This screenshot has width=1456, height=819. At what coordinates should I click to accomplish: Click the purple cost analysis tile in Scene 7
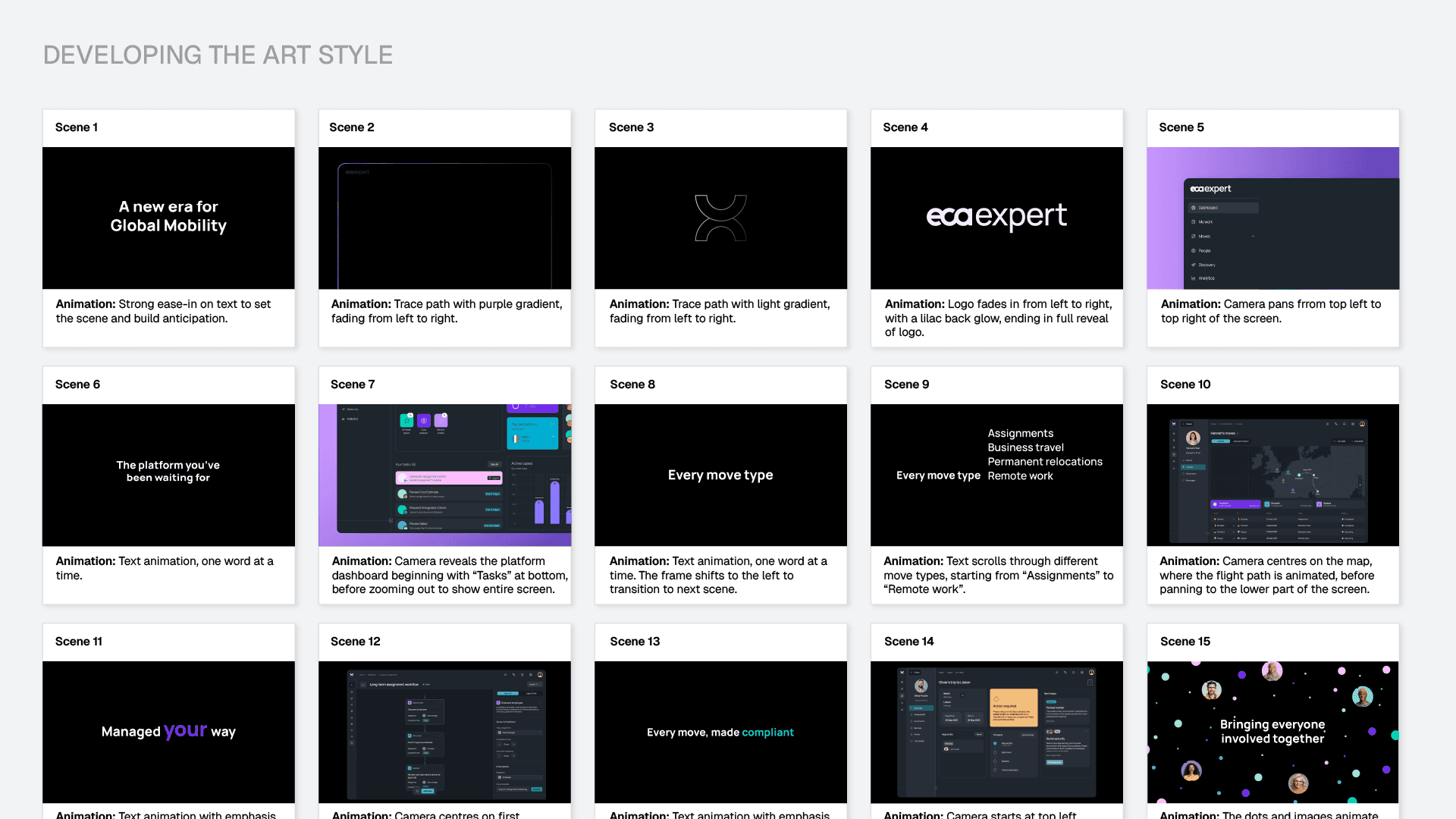click(x=424, y=420)
